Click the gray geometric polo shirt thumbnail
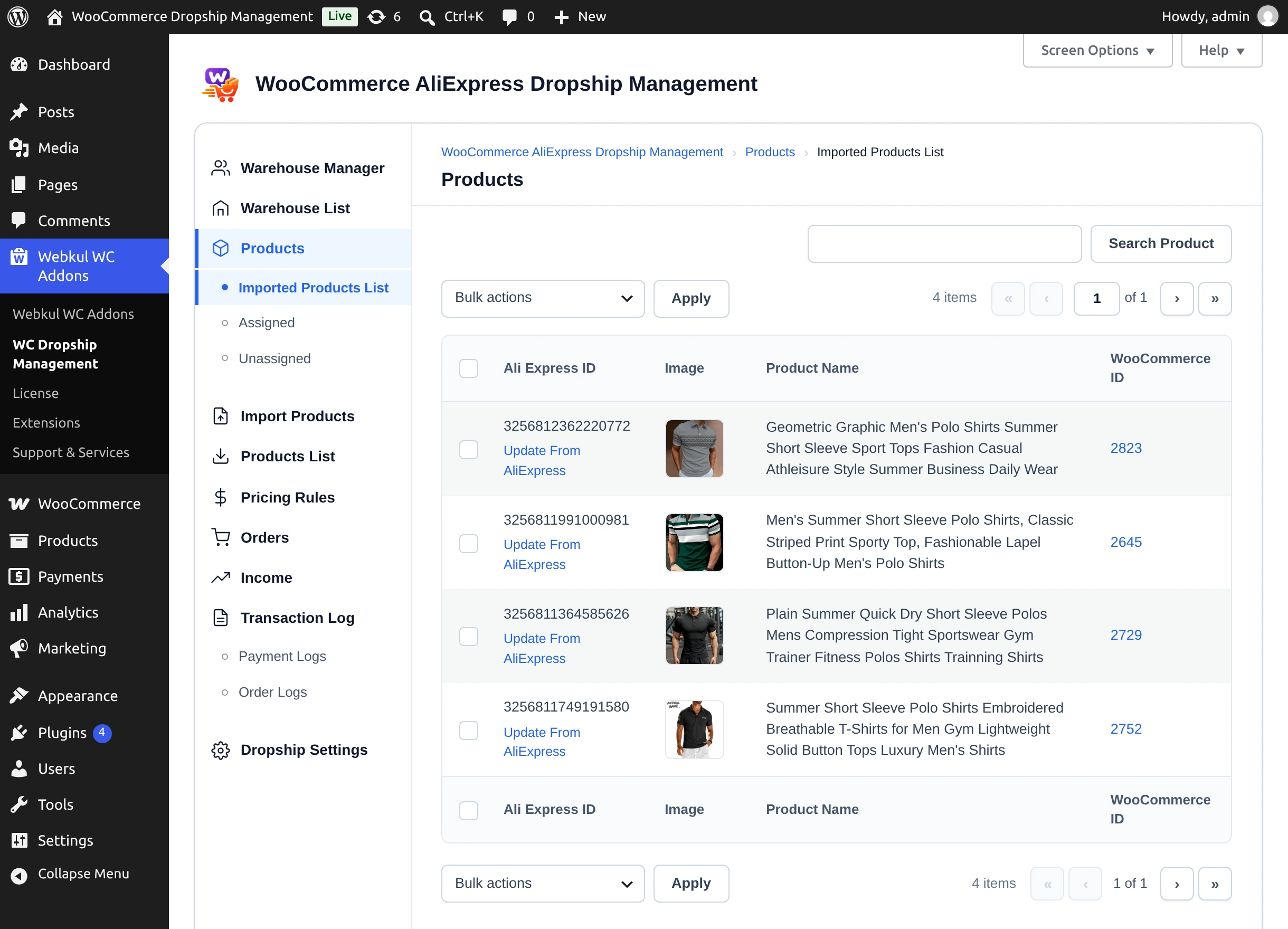This screenshot has height=929, width=1288. tap(694, 449)
